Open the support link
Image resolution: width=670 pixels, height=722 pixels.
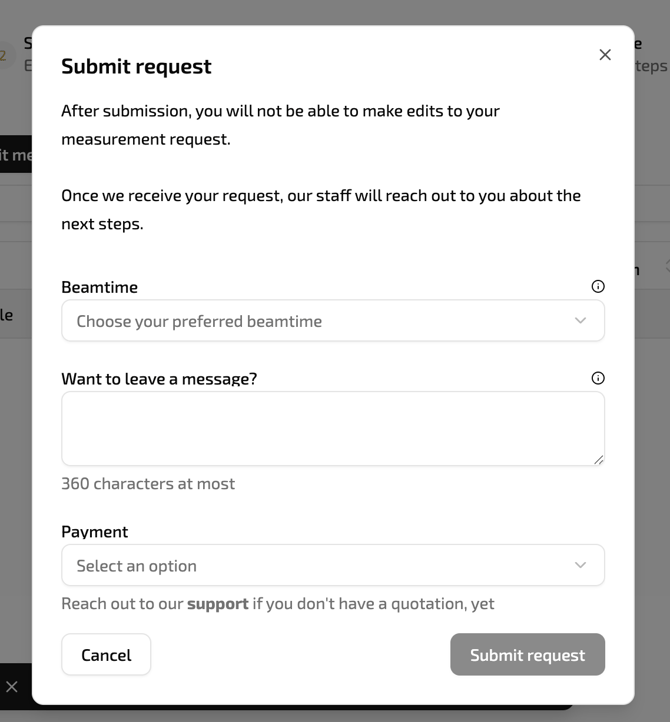point(217,603)
